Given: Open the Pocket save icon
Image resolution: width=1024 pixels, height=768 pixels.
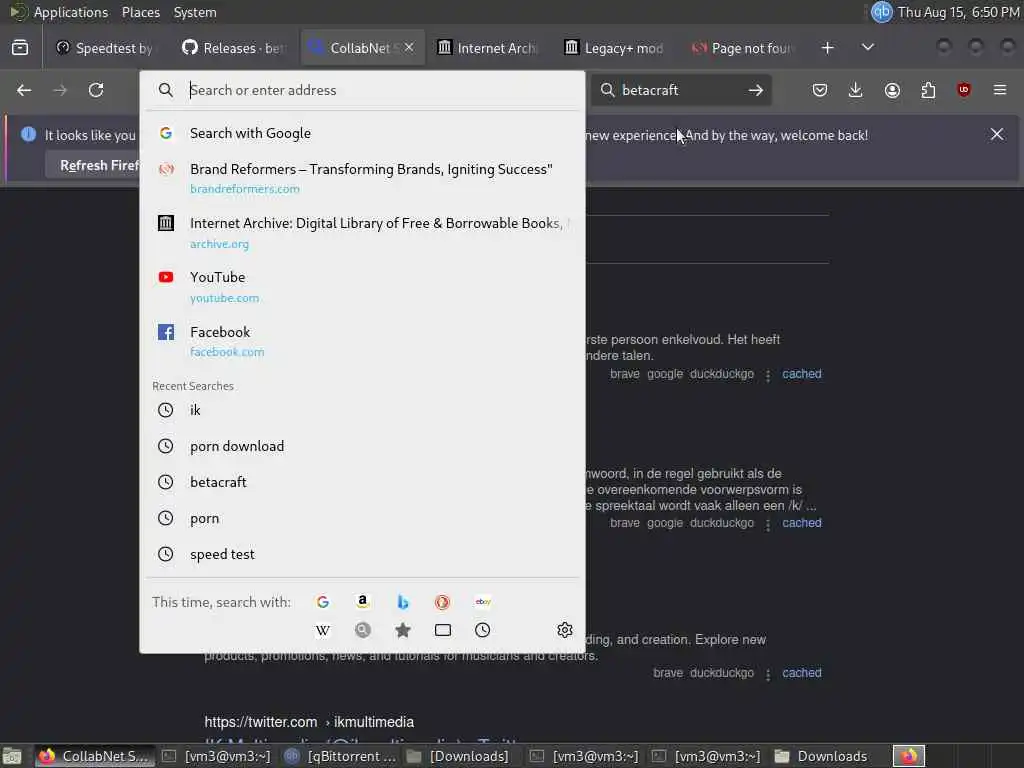Looking at the screenshot, I should pyautogui.click(x=820, y=90).
